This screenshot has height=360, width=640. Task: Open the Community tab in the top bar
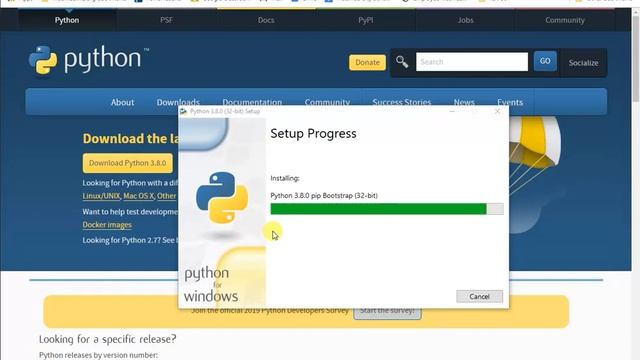pos(565,20)
